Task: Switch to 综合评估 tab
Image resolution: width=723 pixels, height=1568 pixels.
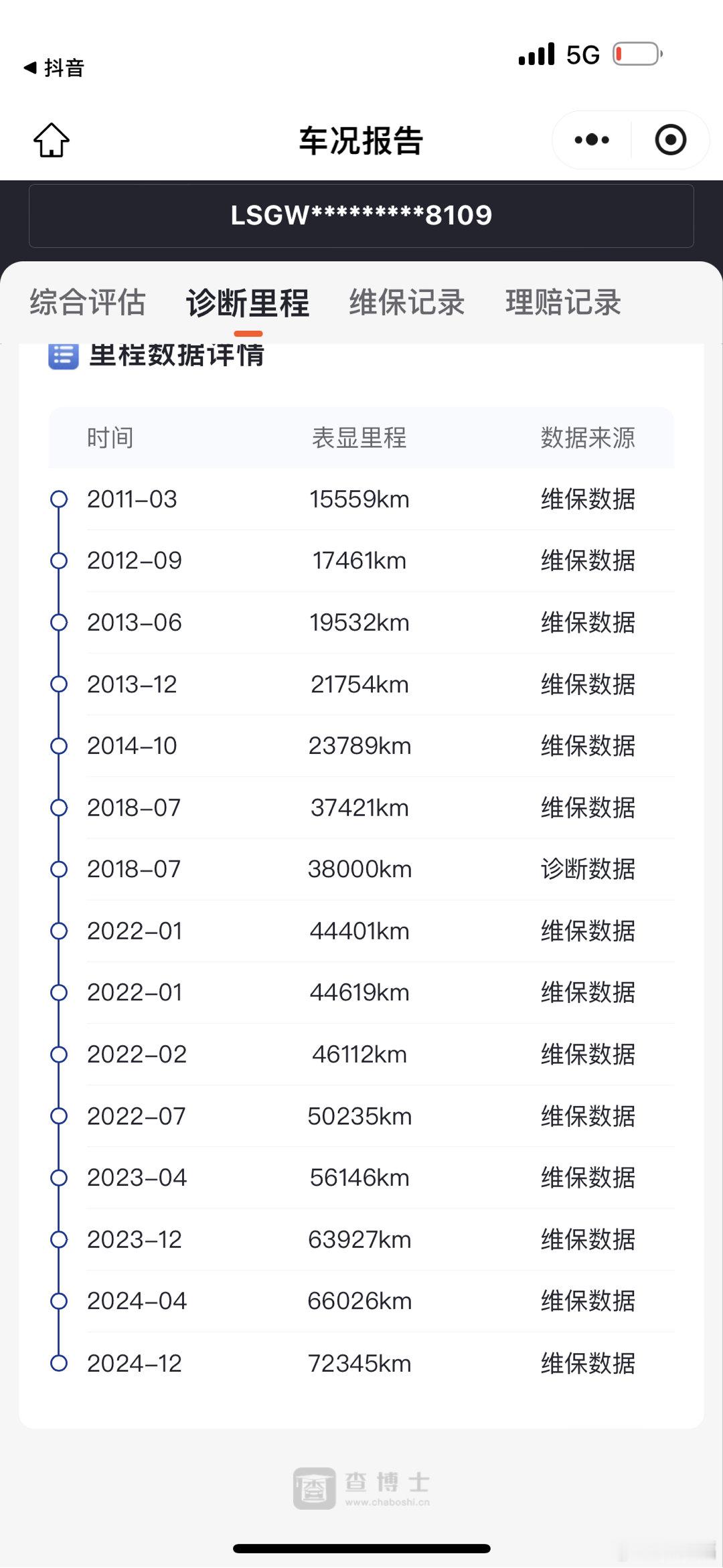Action: point(88,302)
